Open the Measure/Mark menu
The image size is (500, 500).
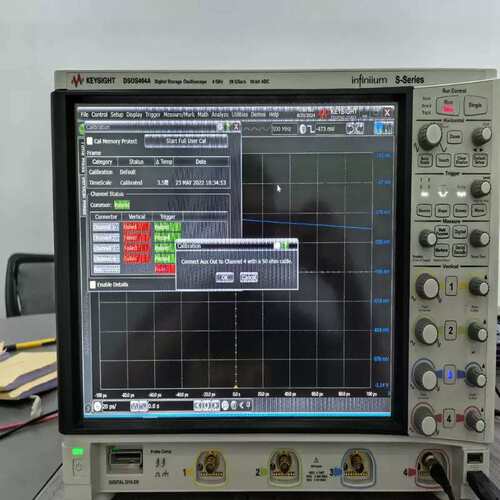(179, 115)
